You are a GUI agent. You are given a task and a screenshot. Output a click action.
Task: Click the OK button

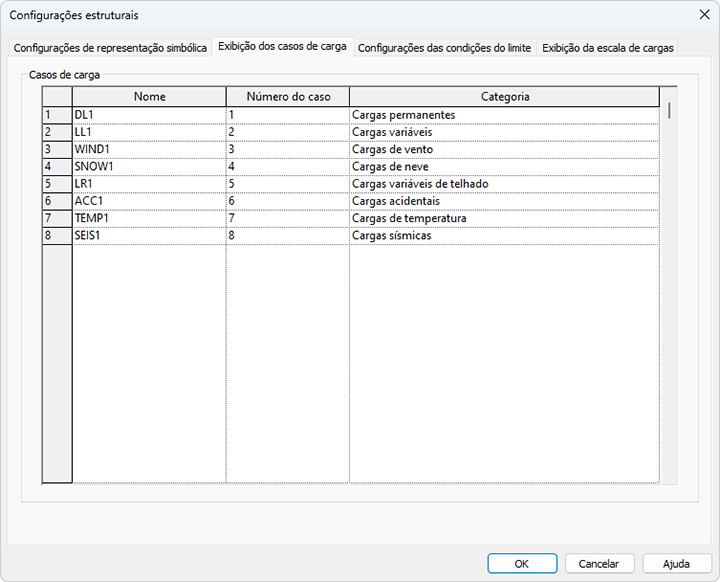tap(522, 564)
